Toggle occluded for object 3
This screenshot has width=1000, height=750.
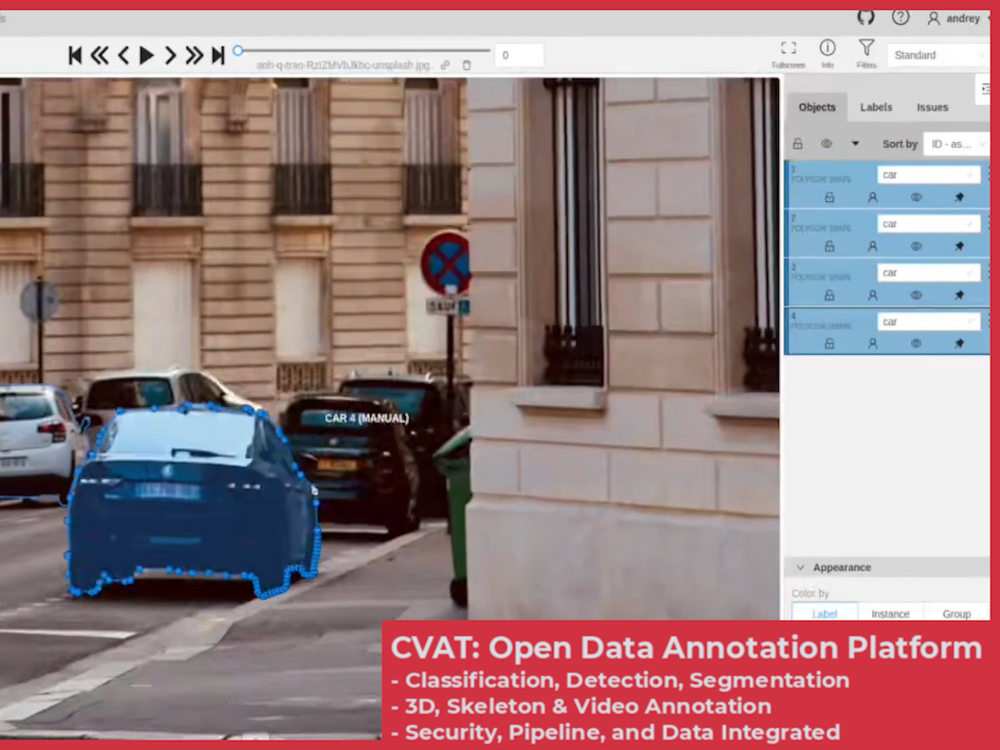(x=872, y=295)
